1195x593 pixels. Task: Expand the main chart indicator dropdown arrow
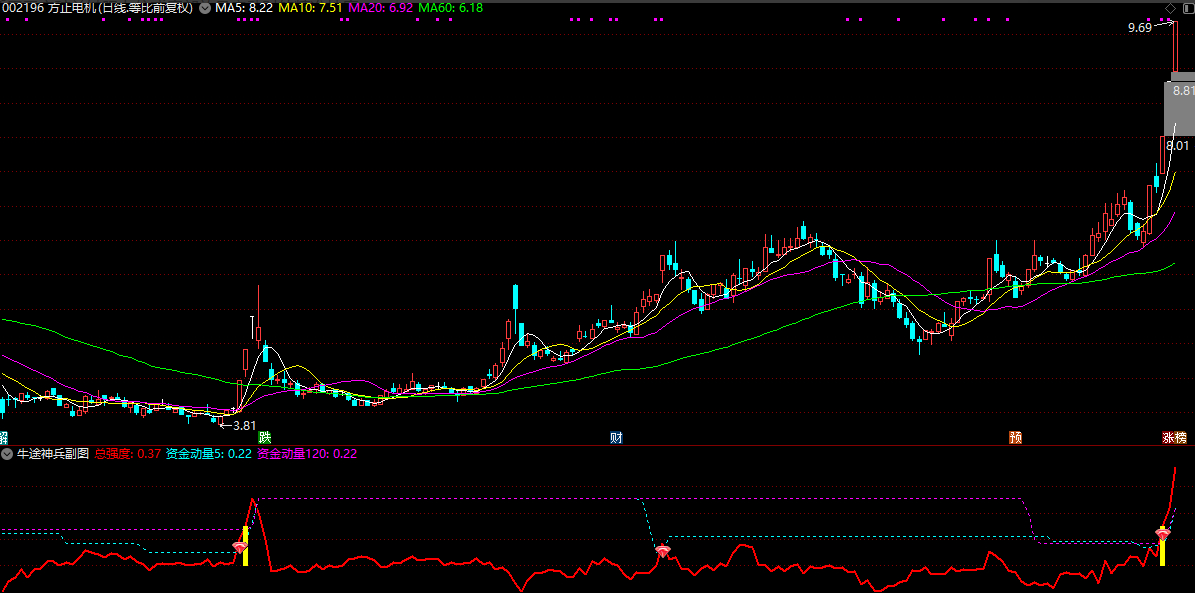tap(206, 8)
